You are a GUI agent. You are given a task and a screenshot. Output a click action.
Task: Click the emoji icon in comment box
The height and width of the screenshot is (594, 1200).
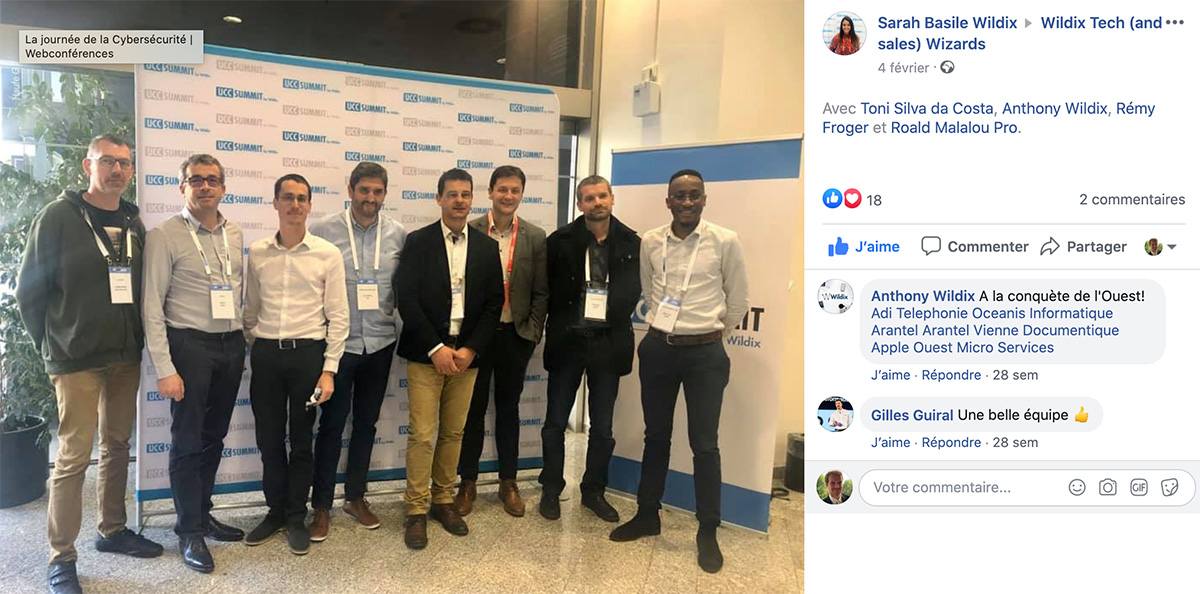coord(1077,488)
